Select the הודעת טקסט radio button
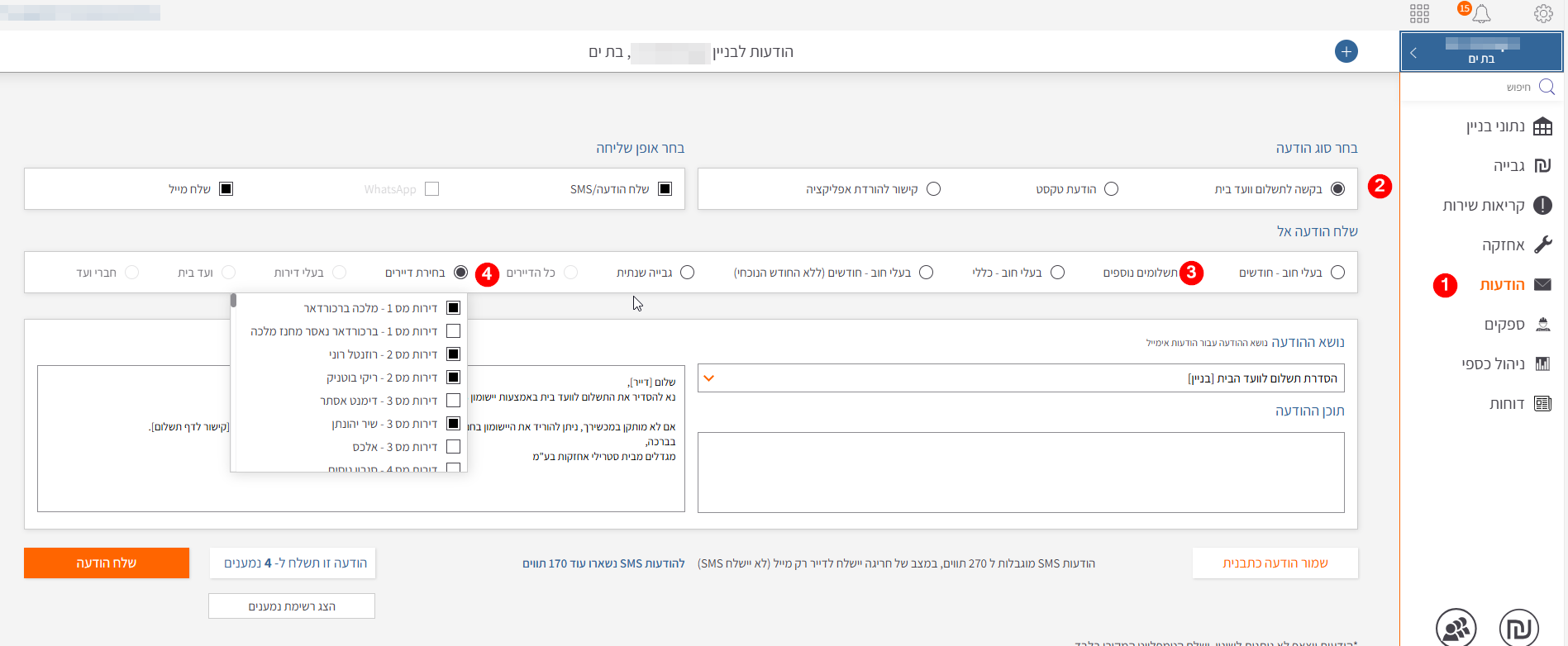This screenshot has width=1568, height=646. 1111,189
